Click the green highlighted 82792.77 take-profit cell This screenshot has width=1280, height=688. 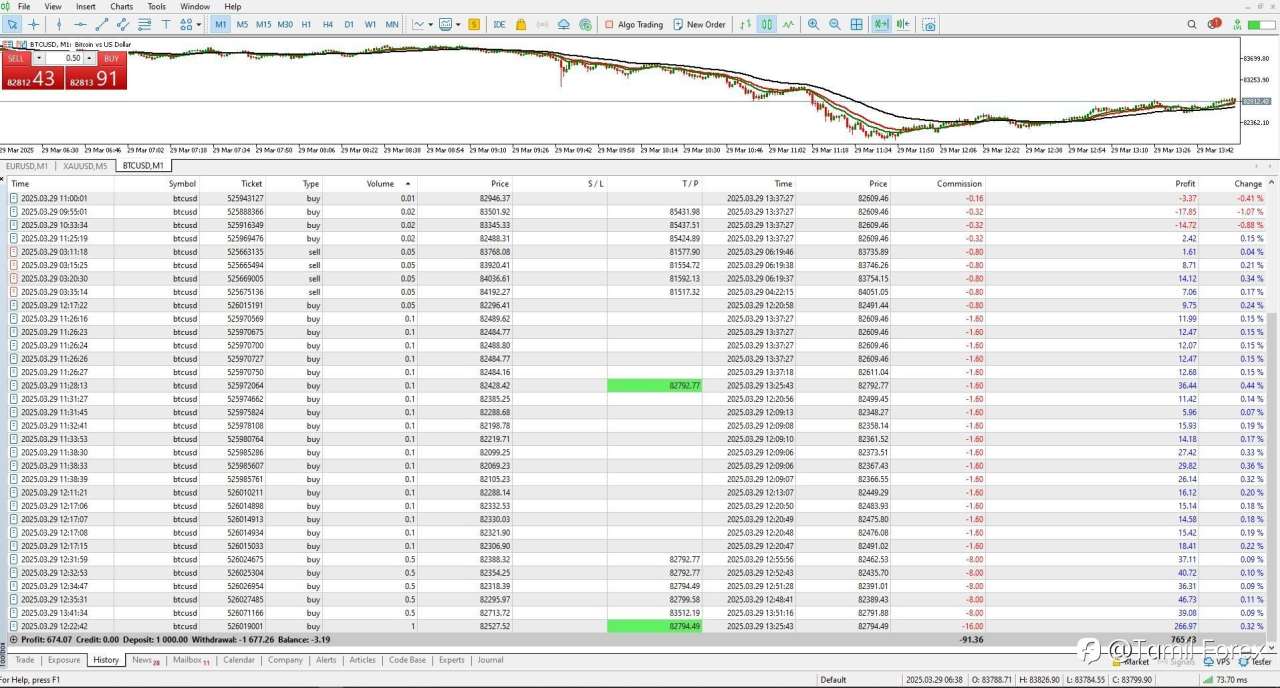(654, 385)
